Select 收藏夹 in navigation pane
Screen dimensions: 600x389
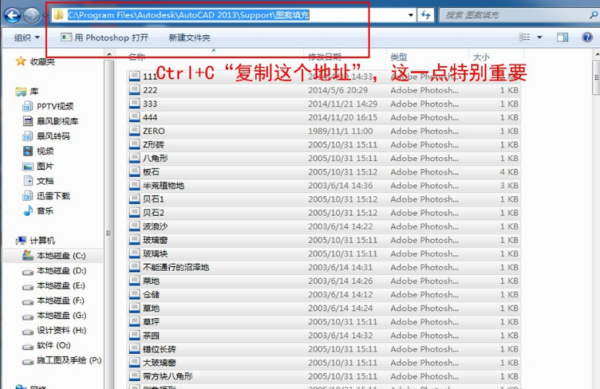(35, 62)
